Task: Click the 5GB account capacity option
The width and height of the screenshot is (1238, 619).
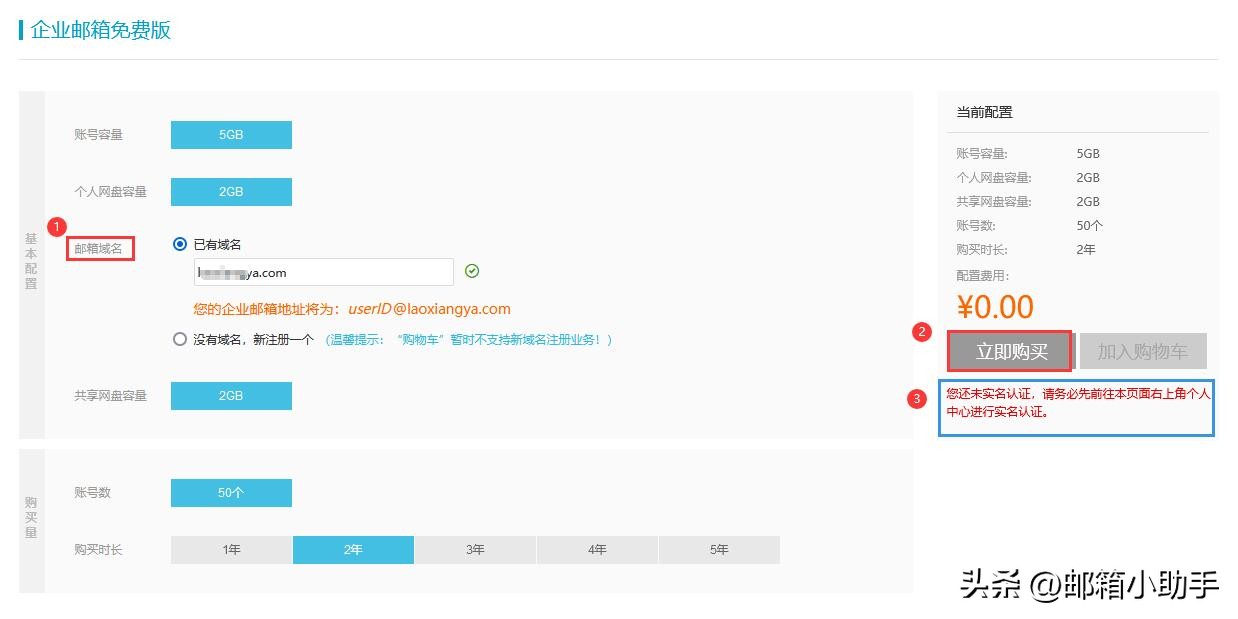Action: coord(231,134)
